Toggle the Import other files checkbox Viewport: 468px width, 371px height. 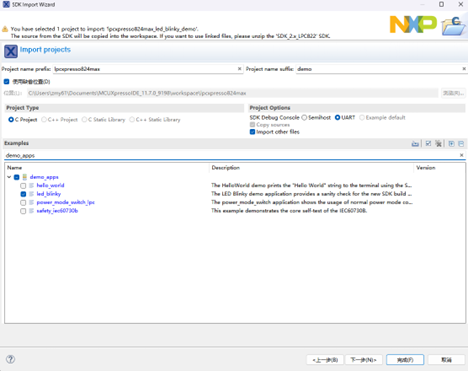252,132
